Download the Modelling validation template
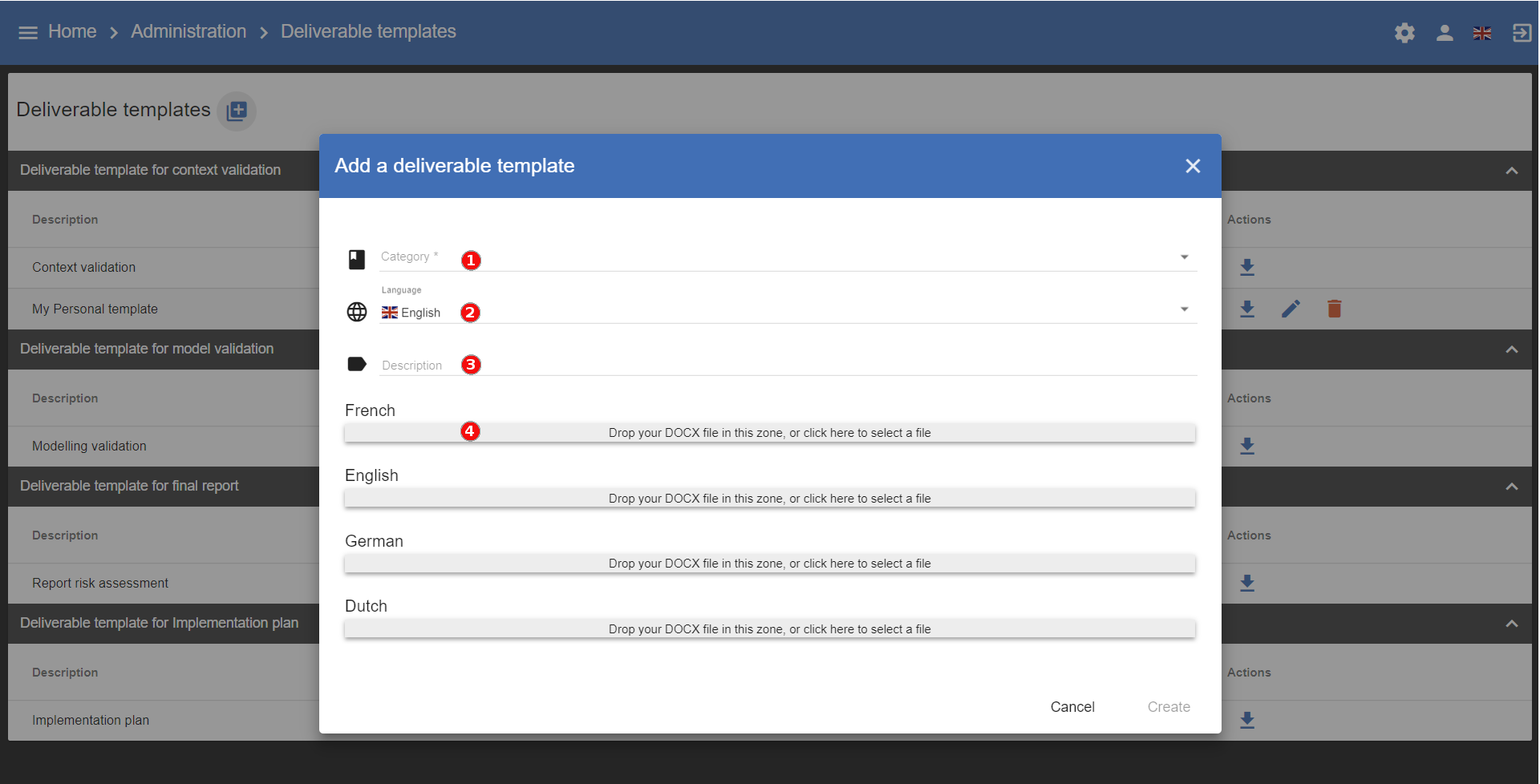The width and height of the screenshot is (1540, 784). (x=1247, y=446)
